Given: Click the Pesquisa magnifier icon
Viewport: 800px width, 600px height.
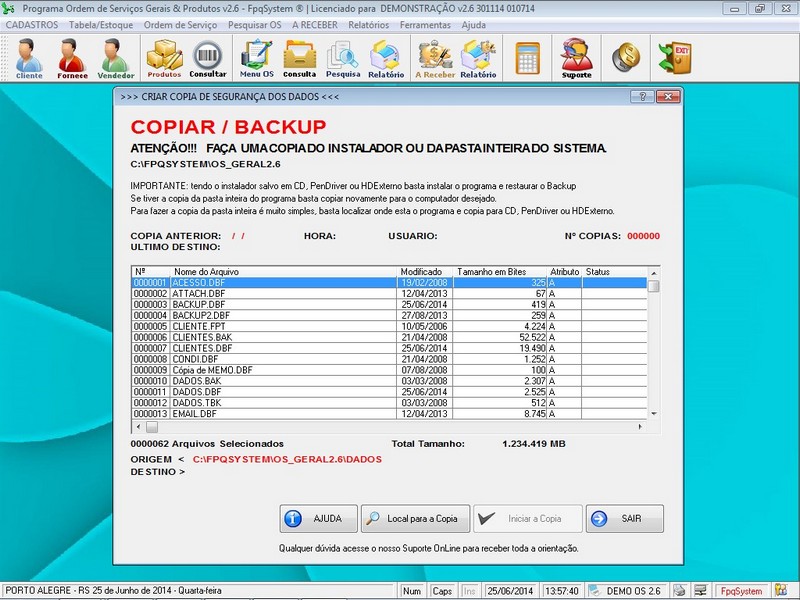Looking at the screenshot, I should tap(343, 58).
